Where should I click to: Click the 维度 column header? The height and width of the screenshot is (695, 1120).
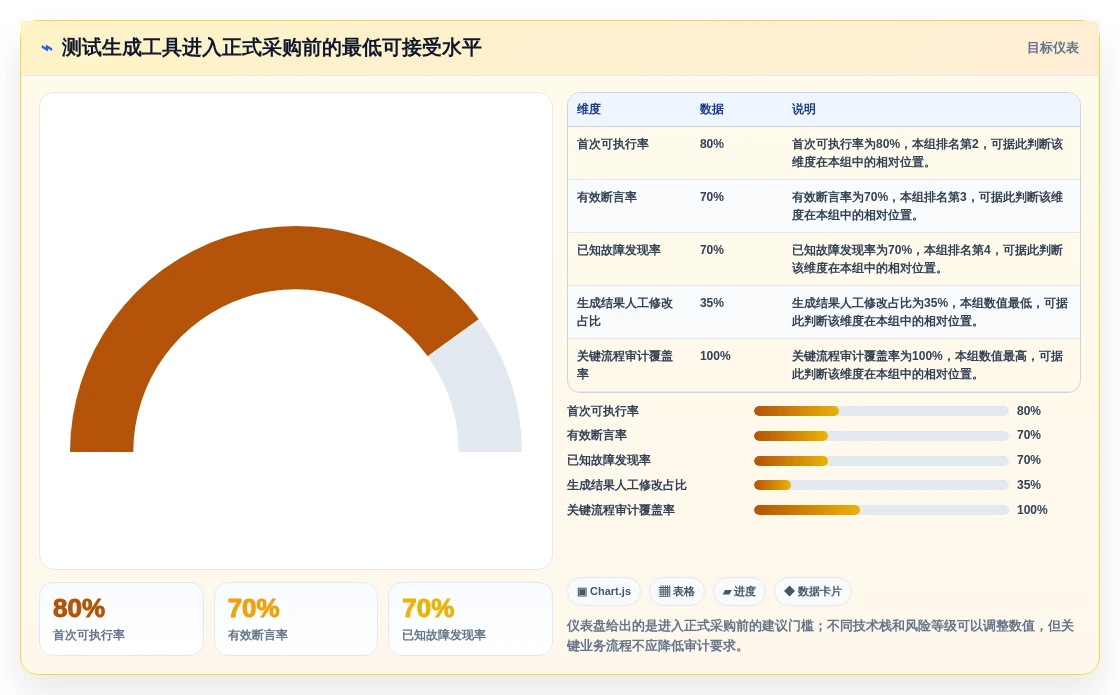coord(589,109)
